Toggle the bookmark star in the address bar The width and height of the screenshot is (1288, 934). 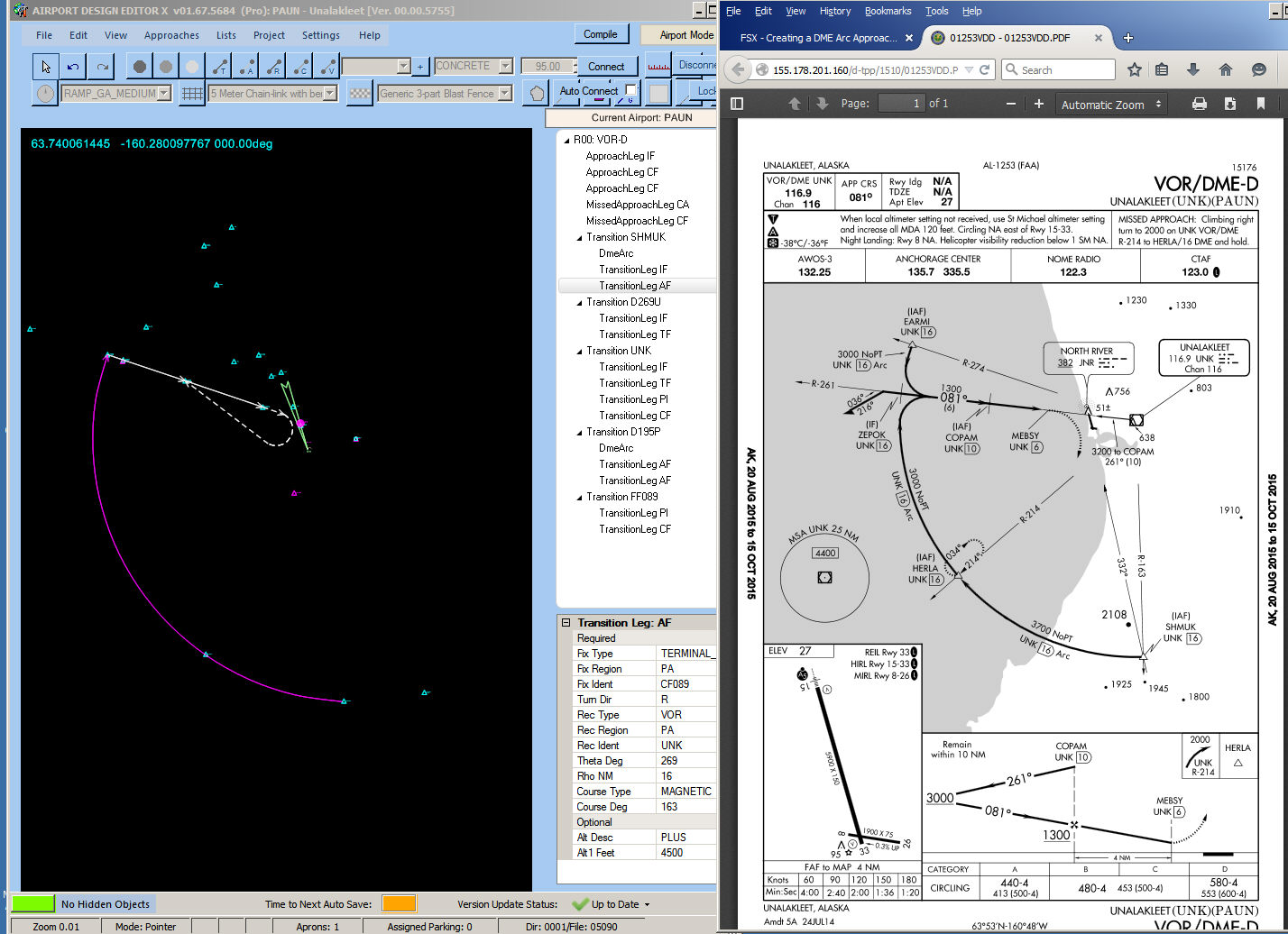tap(1135, 69)
